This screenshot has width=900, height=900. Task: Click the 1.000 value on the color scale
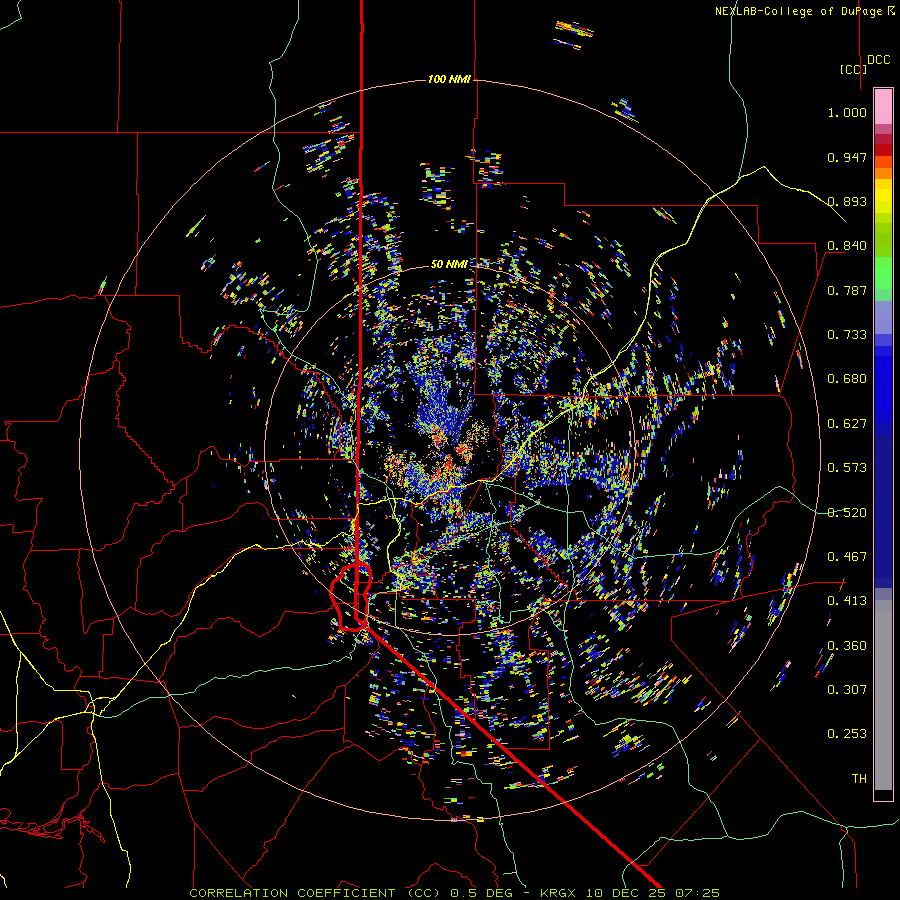(847, 112)
